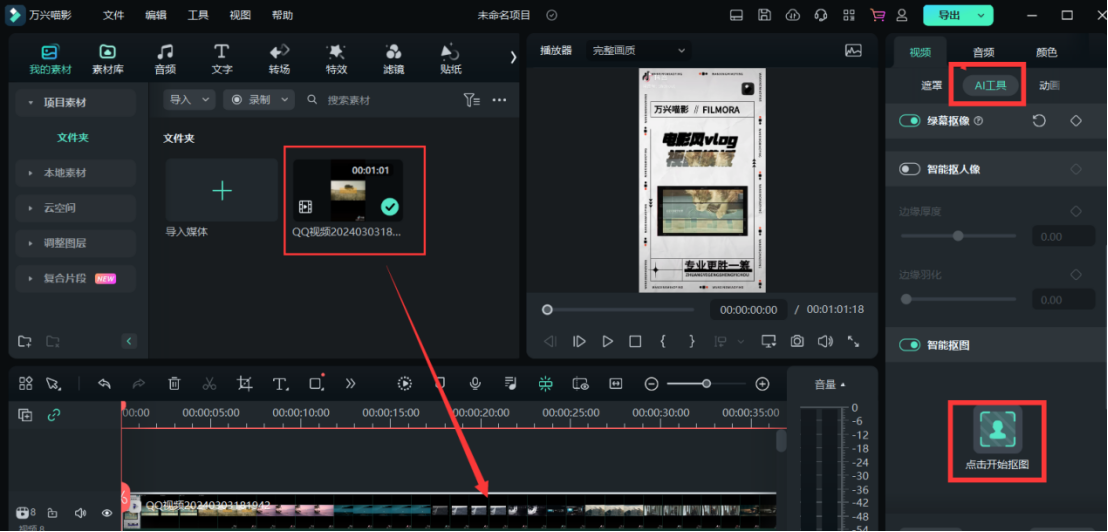The height and width of the screenshot is (532, 1108).
Task: Switch to the 动画 tab
Action: point(1049,86)
